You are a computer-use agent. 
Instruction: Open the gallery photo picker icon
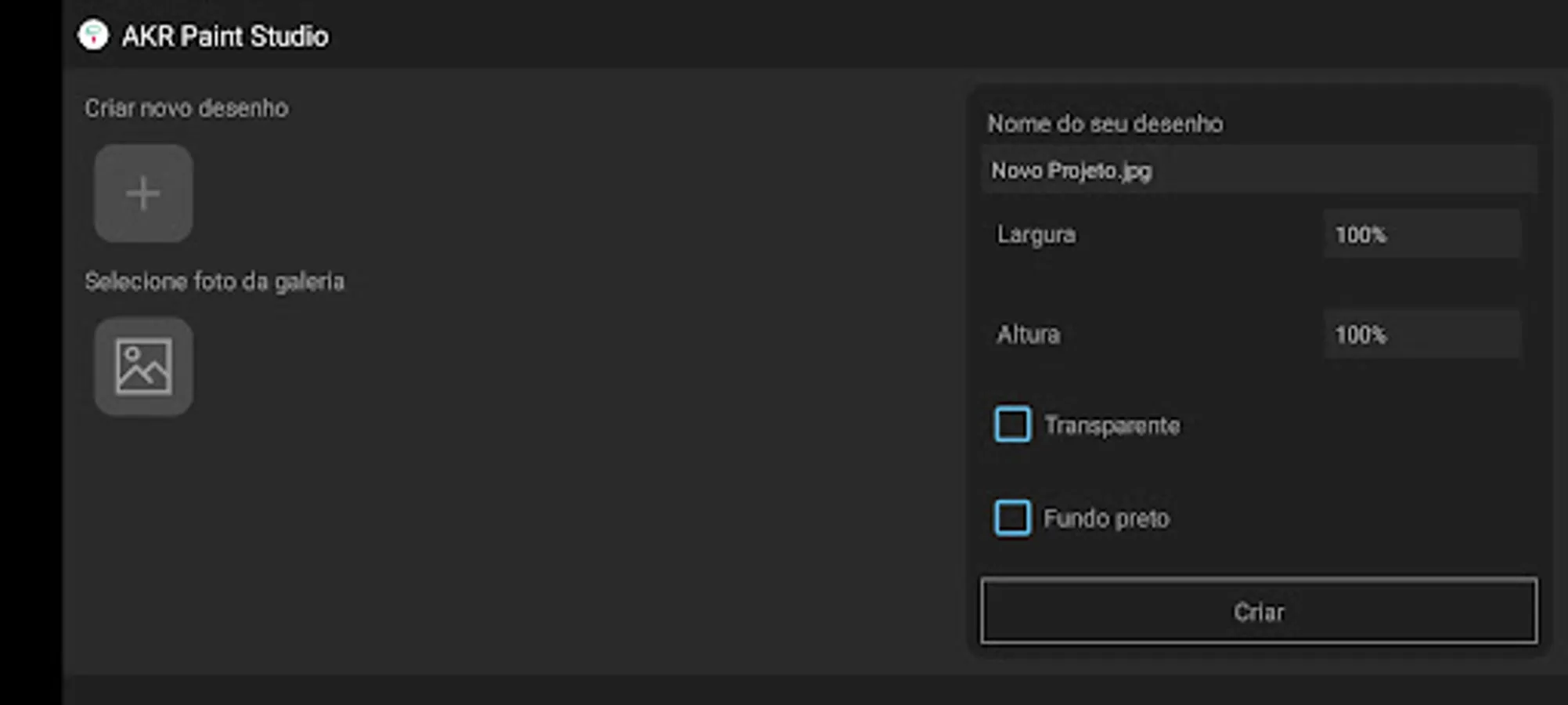143,367
